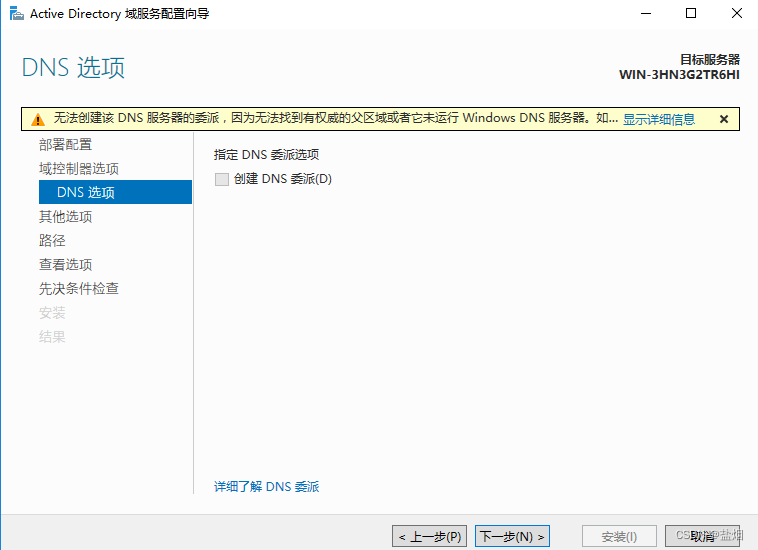
Task: Click the server name WIN-3HN3G2TR6HI
Action: [679, 75]
